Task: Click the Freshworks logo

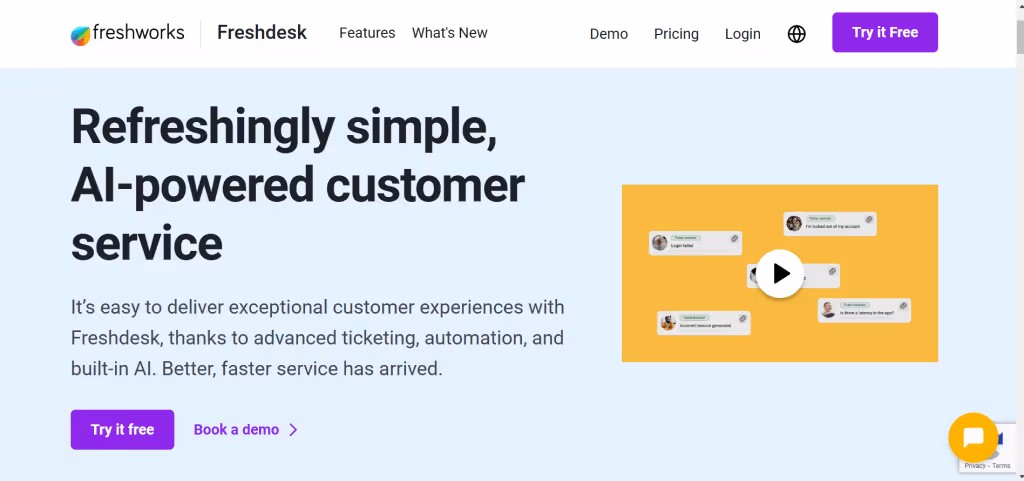Action: pyautogui.click(x=127, y=33)
